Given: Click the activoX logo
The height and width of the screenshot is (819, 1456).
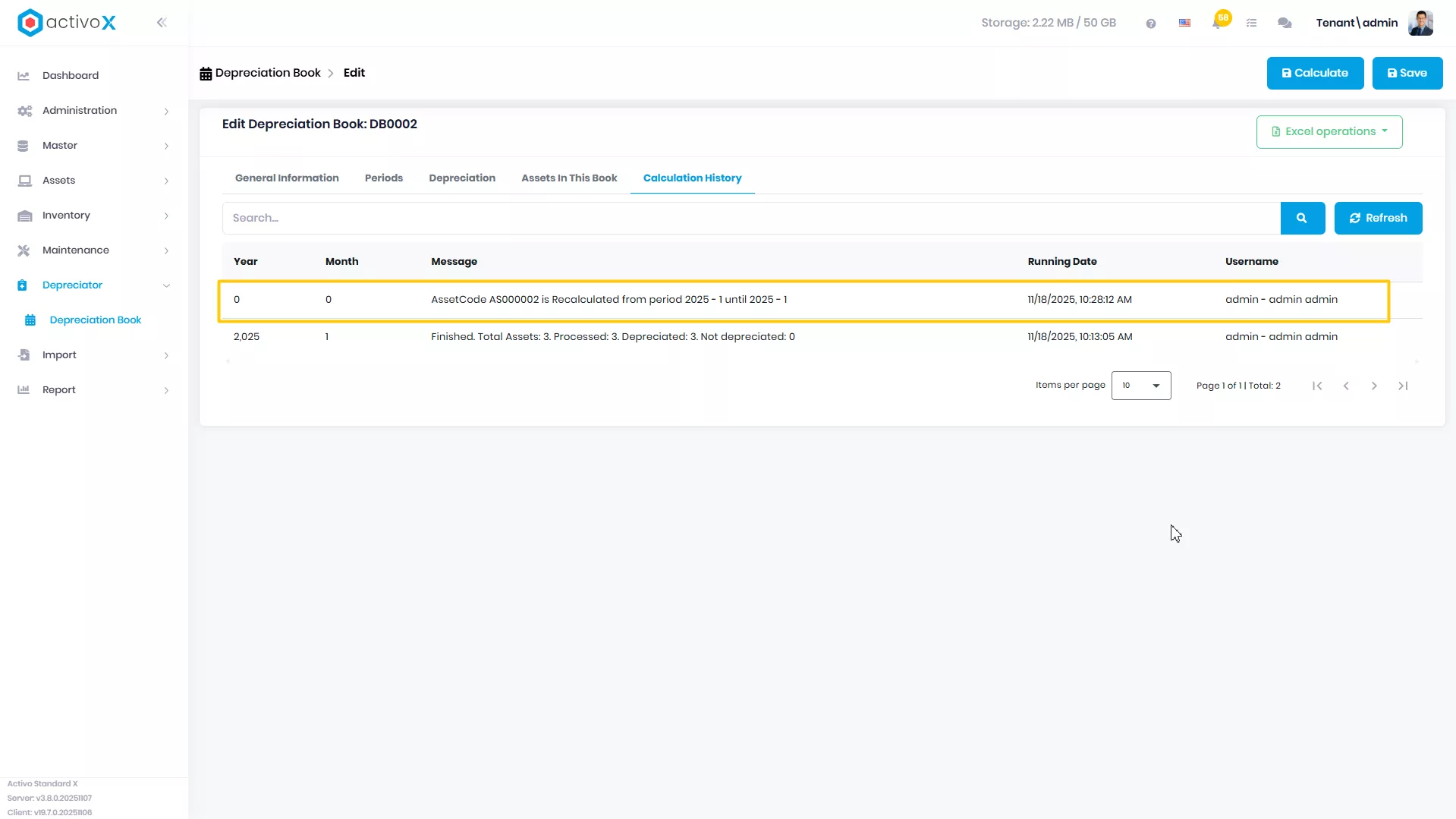Looking at the screenshot, I should point(67,23).
